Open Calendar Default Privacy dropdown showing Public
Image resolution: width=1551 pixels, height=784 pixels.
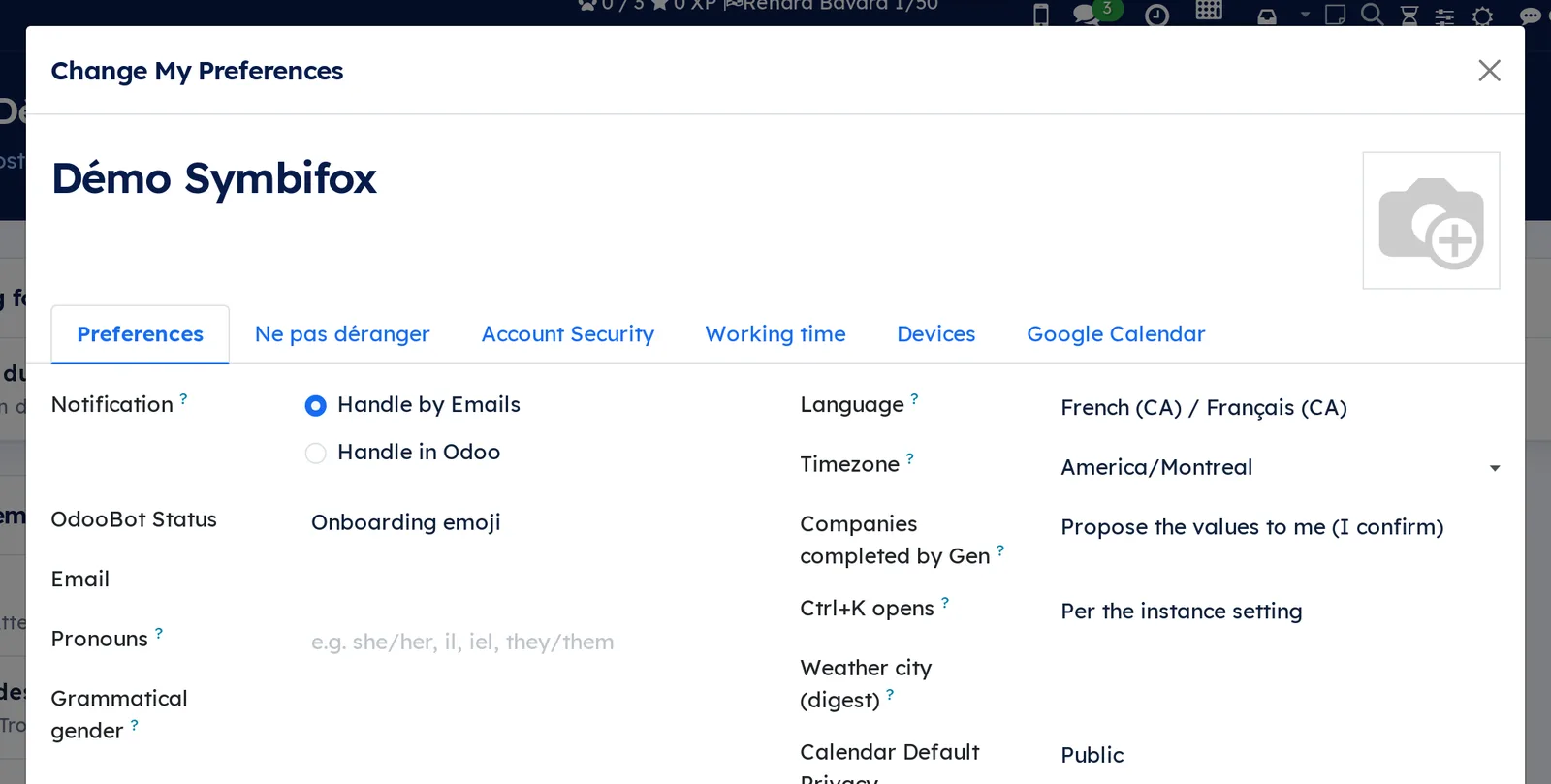(x=1281, y=755)
